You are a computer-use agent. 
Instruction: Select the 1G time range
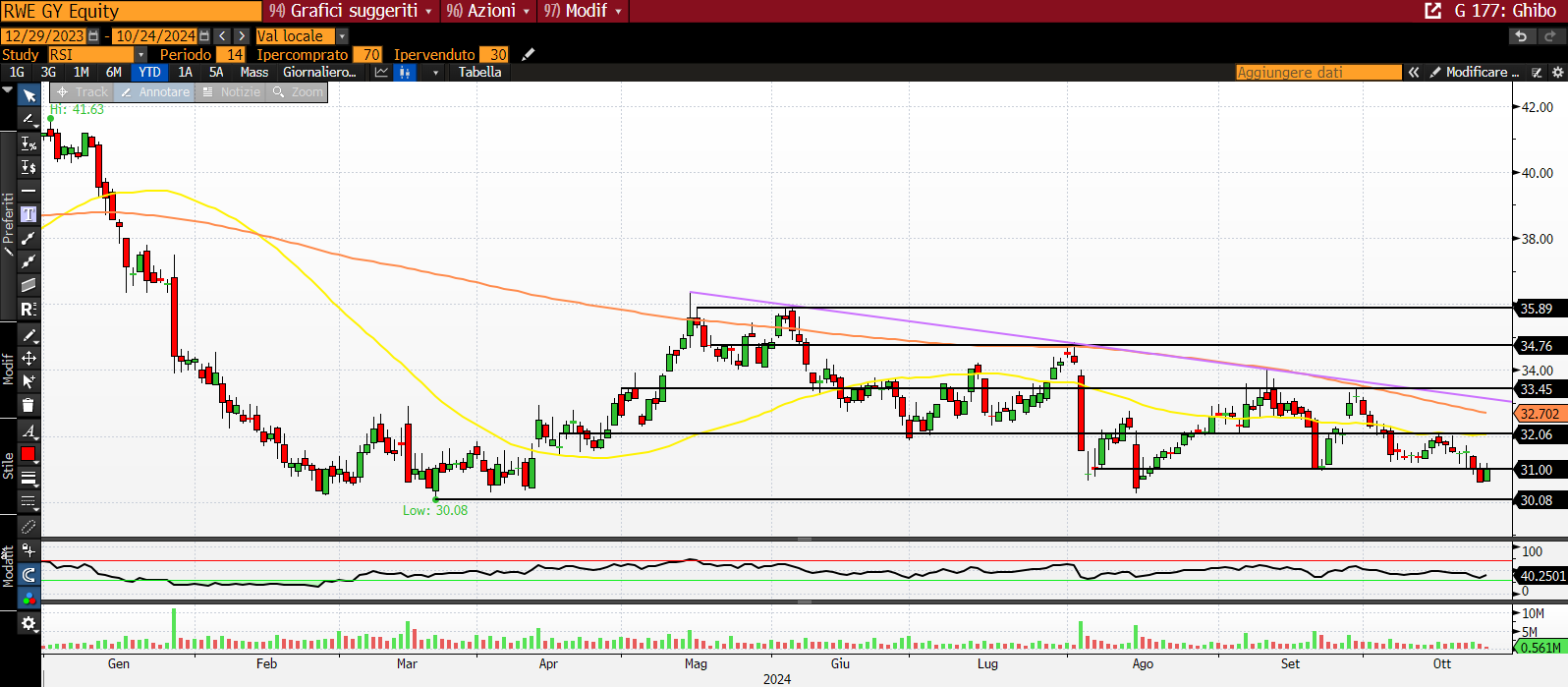[x=17, y=72]
